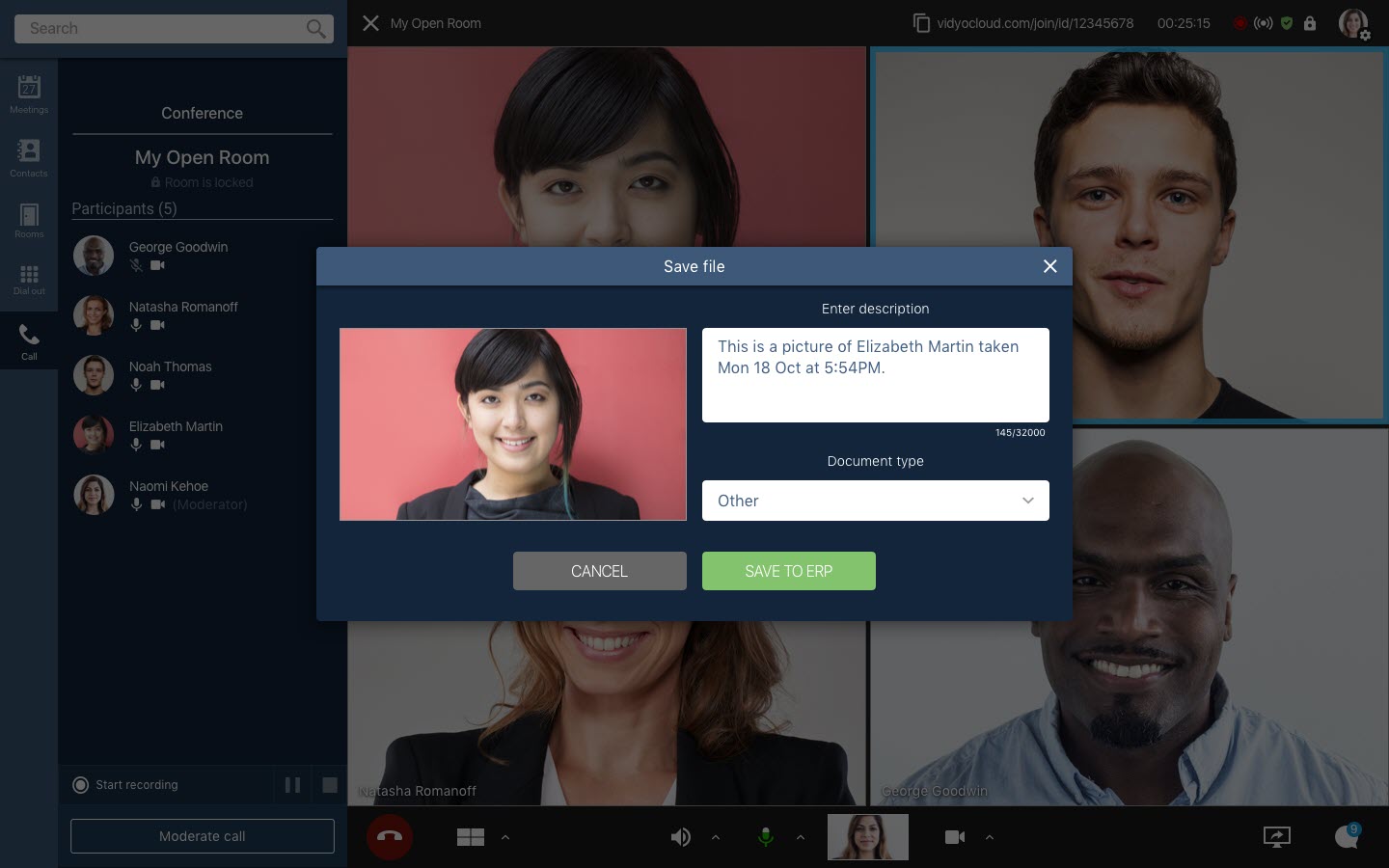The height and width of the screenshot is (868, 1389).
Task: Click the search magnifier icon
Action: click(x=315, y=29)
